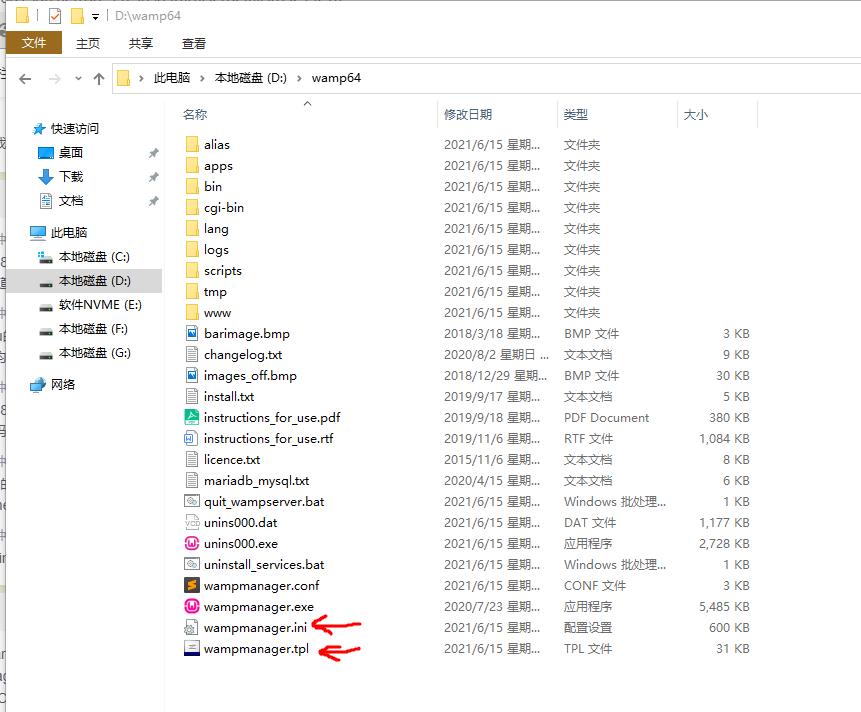Open instructions_for_use.pdf document
861x712 pixels.
(x=271, y=417)
